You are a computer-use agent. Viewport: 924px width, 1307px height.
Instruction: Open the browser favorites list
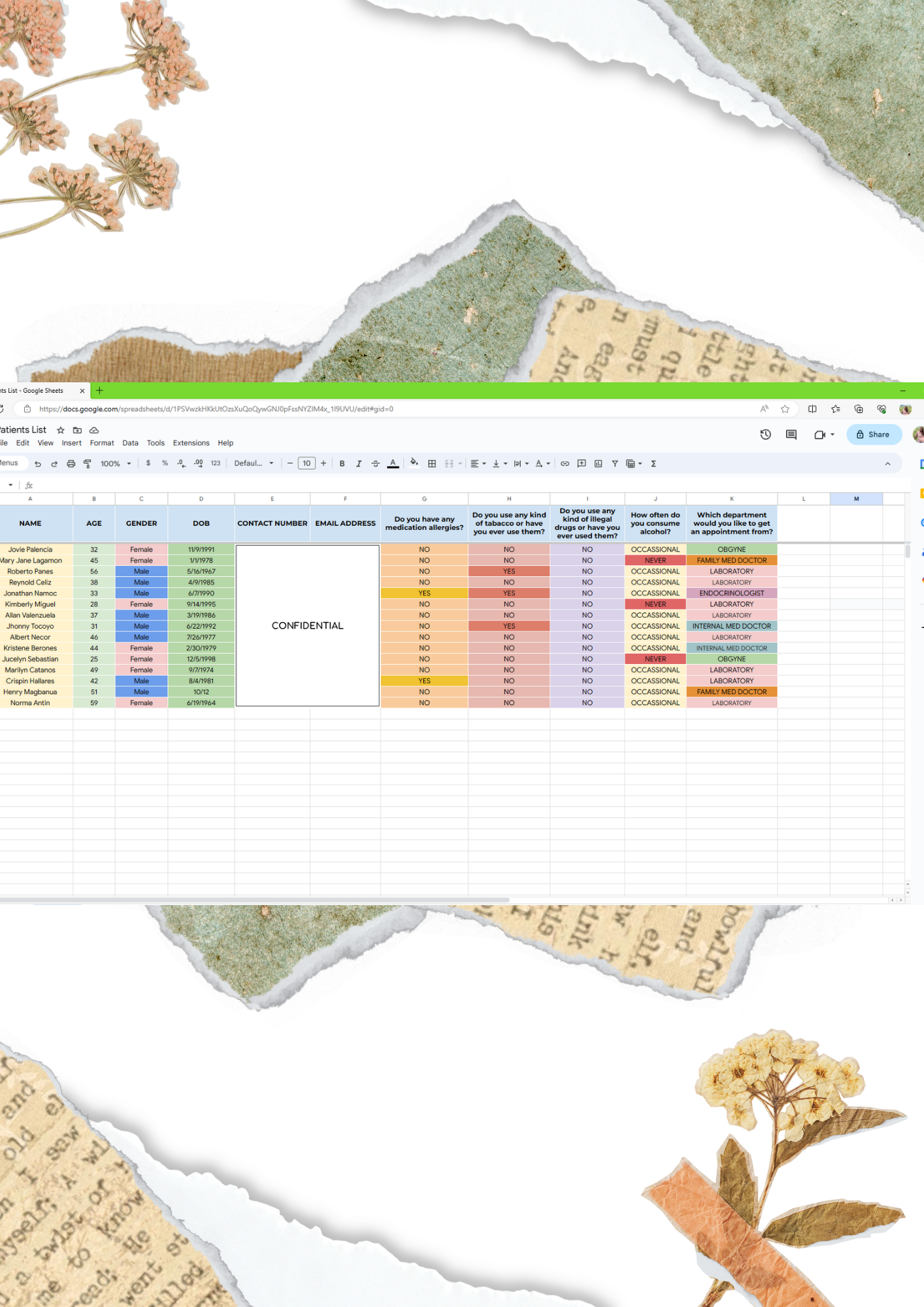pyautogui.click(x=836, y=409)
